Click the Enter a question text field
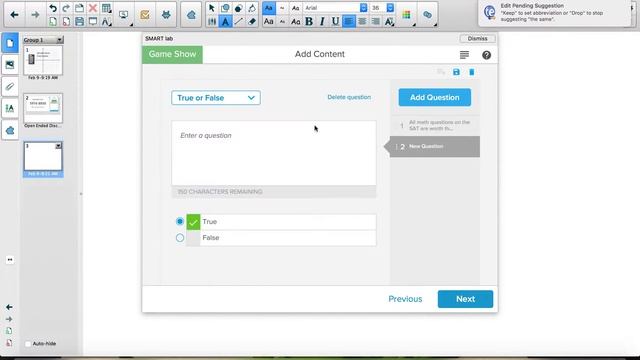 pyautogui.click(x=274, y=153)
